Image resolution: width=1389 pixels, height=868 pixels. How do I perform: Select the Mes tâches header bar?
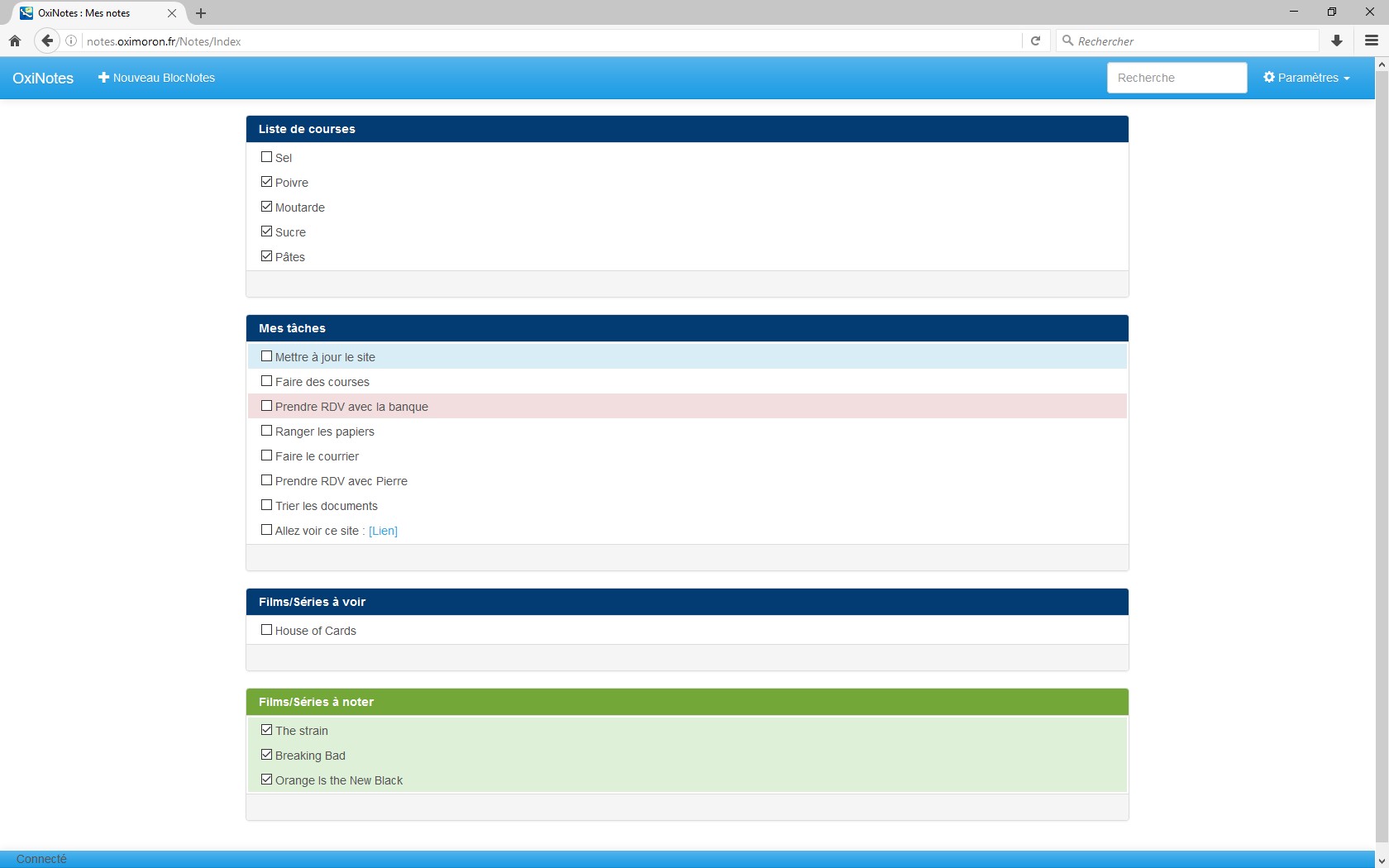click(687, 328)
